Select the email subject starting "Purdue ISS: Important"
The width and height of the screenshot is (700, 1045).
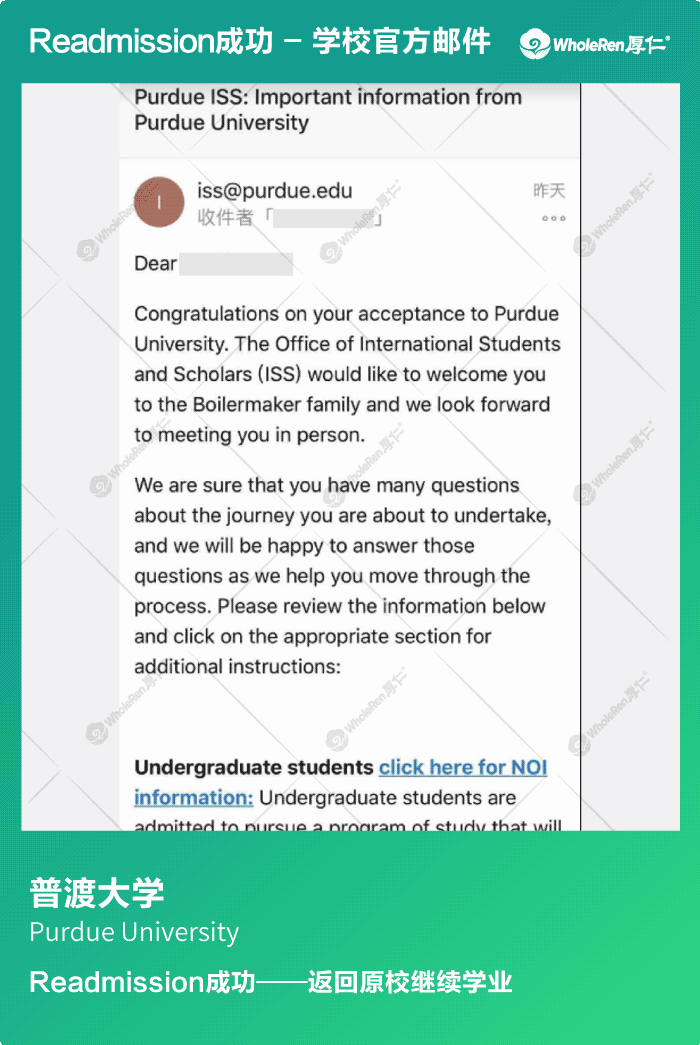328,110
